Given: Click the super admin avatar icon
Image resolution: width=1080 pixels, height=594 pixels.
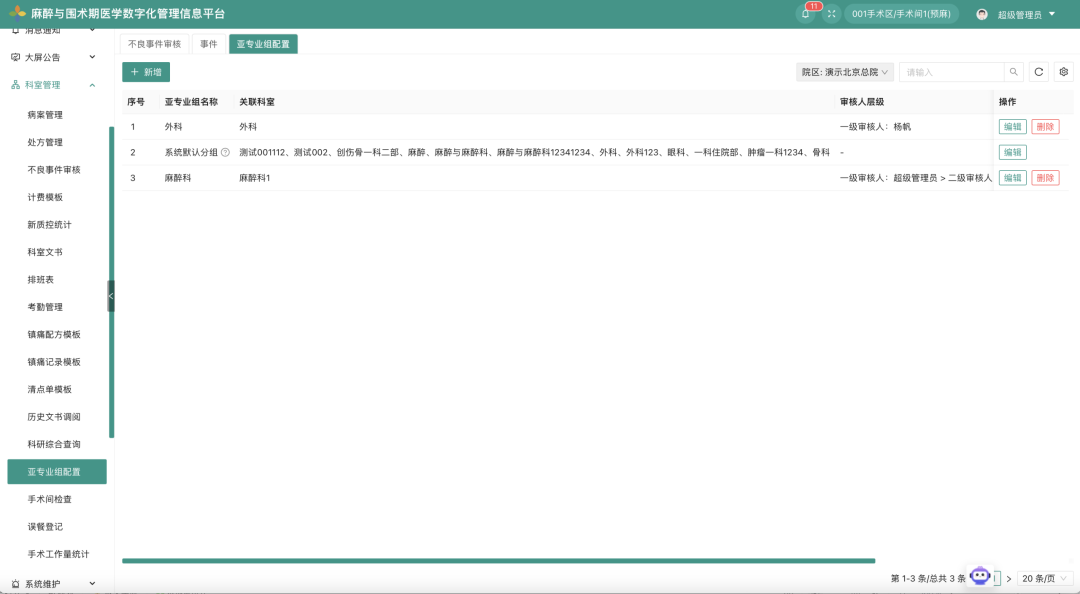Looking at the screenshot, I should point(982,14).
